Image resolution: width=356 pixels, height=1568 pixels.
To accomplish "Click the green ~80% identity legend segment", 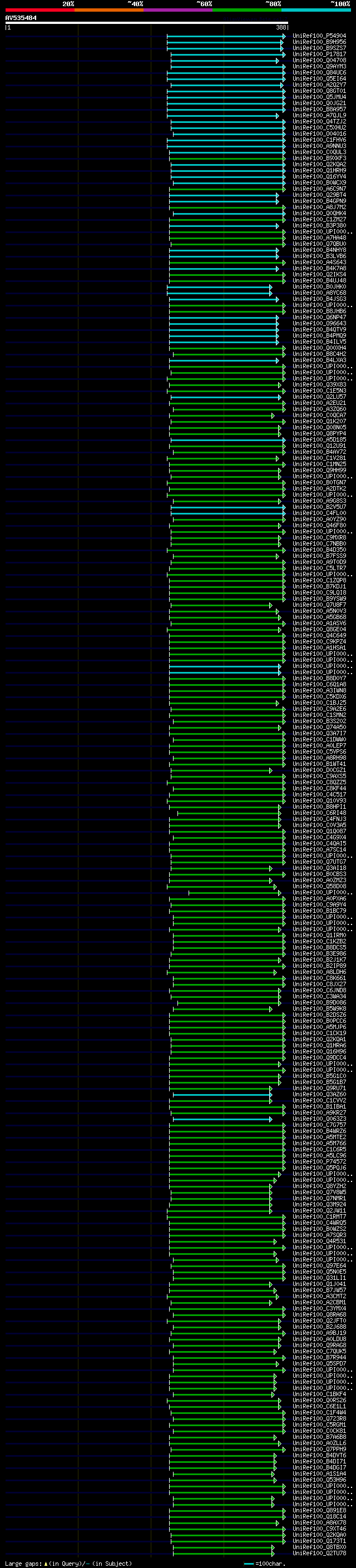I will pos(247,10).
